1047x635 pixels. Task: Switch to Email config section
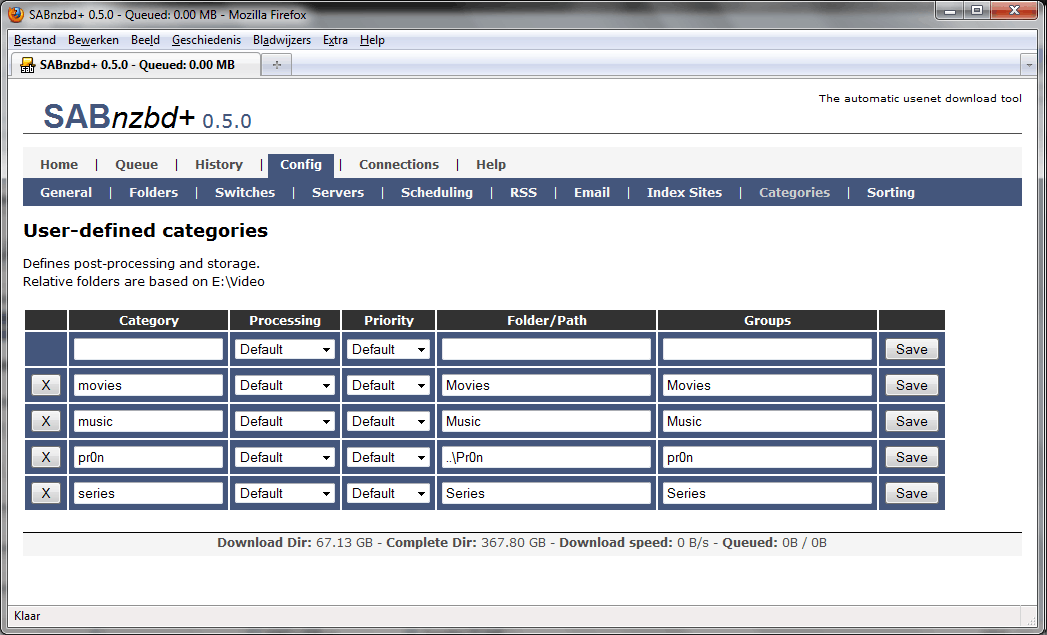pos(592,192)
